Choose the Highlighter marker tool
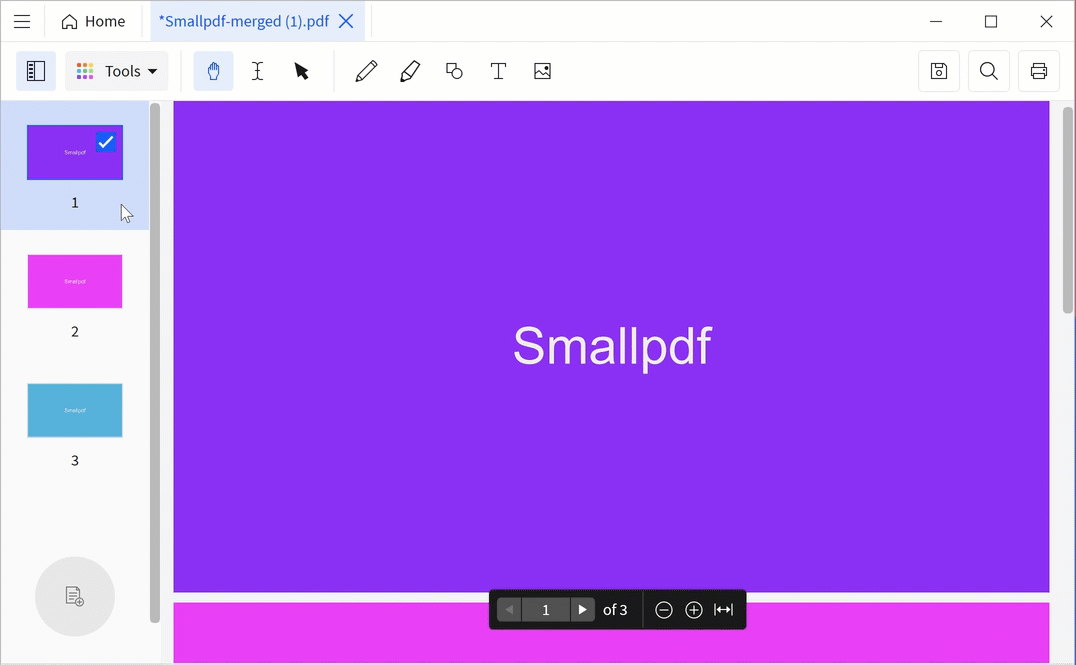The height and width of the screenshot is (665, 1076). coord(410,71)
